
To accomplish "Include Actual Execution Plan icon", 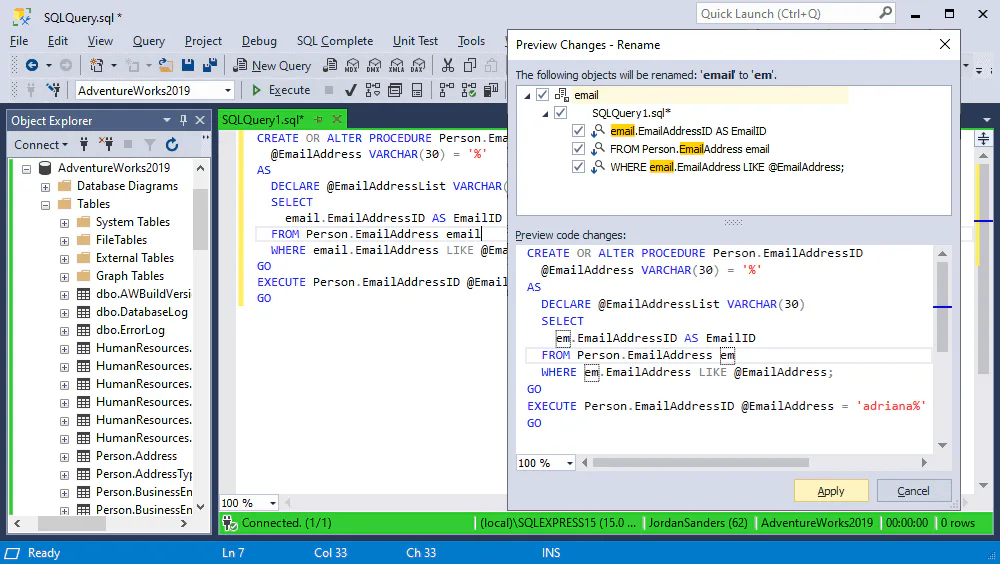I will (446, 90).
